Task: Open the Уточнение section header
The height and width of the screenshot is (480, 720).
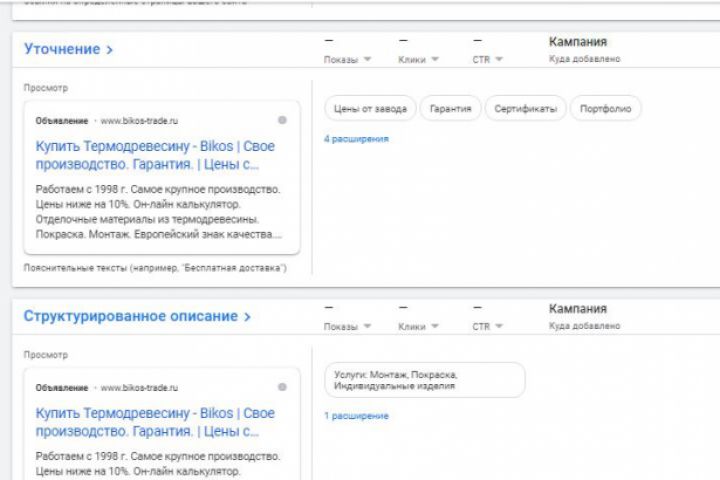Action: (x=68, y=49)
